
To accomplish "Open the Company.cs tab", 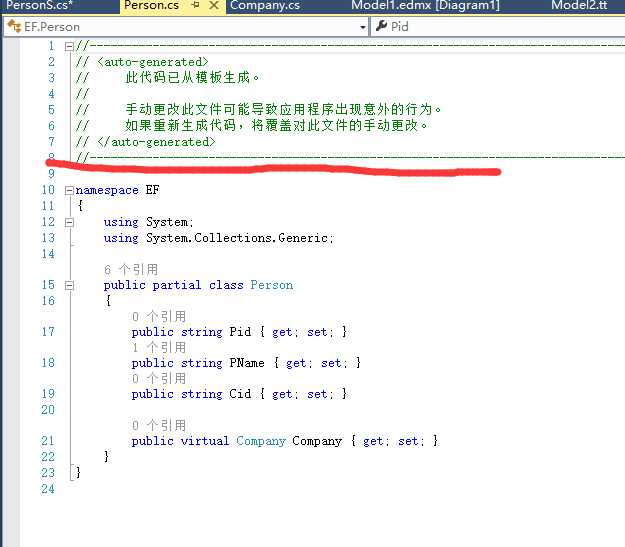I will (265, 6).
